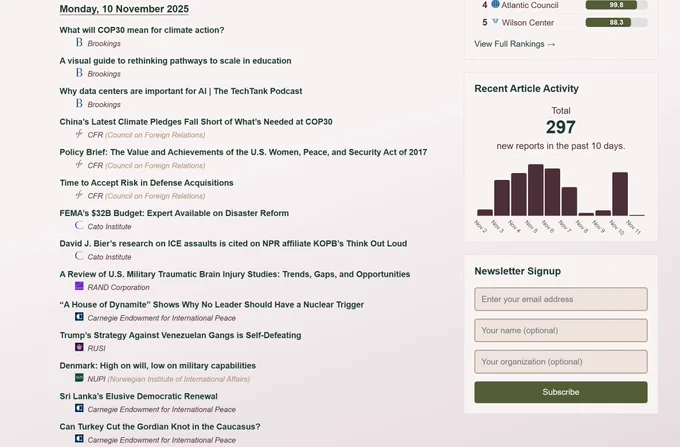Click Wilson Center 88.3 score bar
The width and height of the screenshot is (680, 447).
616,23
